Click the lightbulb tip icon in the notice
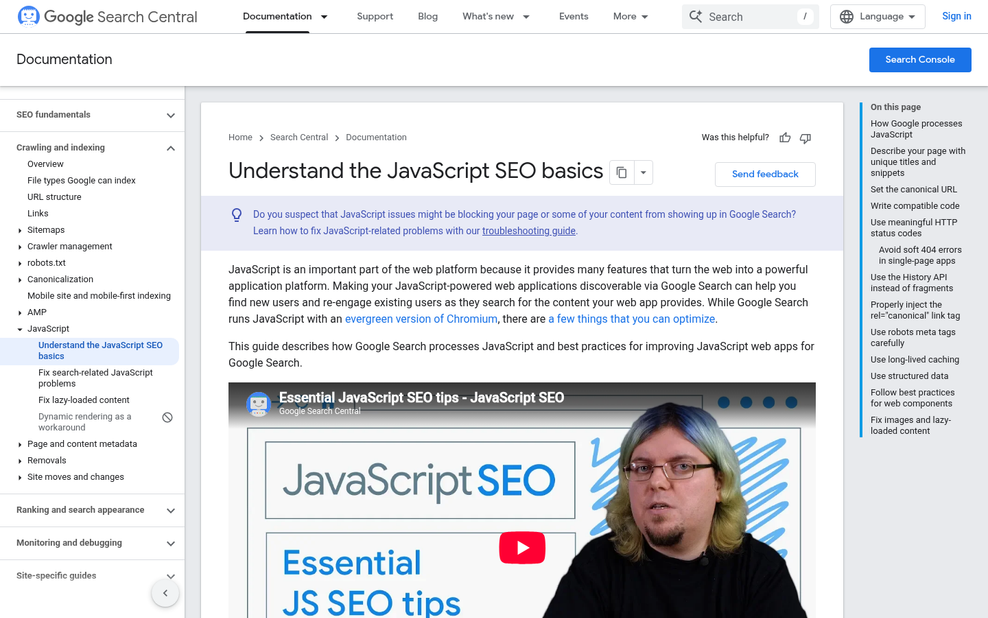This screenshot has height=618, width=988. click(x=236, y=215)
